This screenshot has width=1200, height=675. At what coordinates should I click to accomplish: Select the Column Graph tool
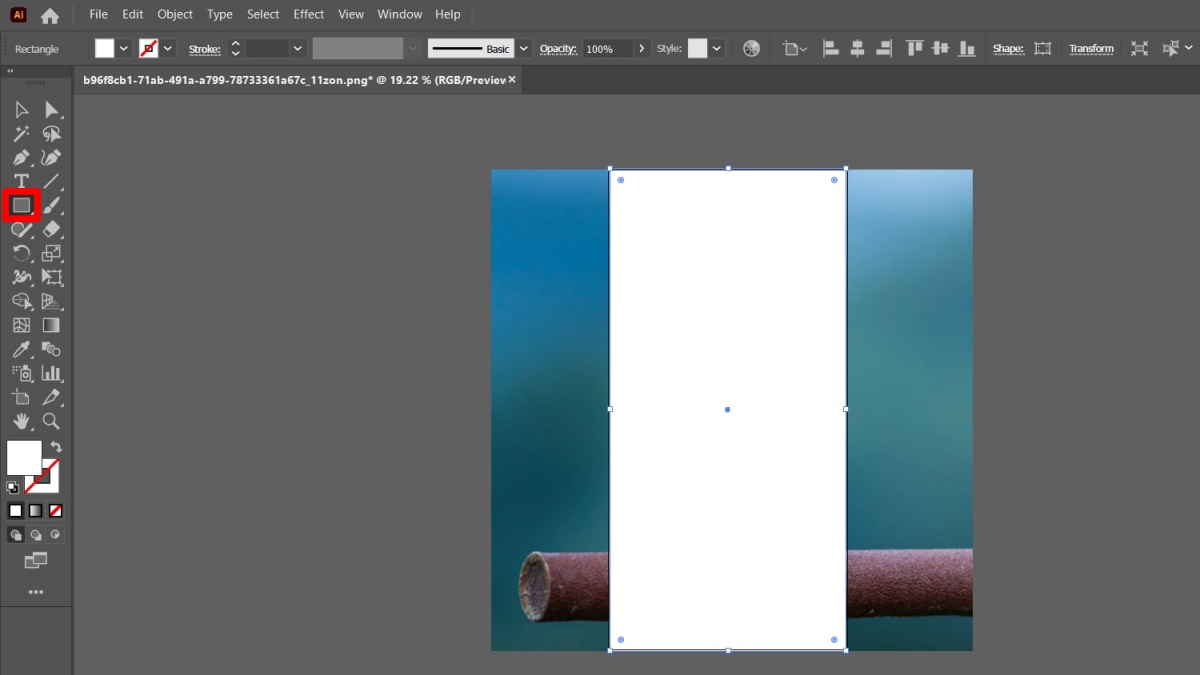click(x=52, y=373)
